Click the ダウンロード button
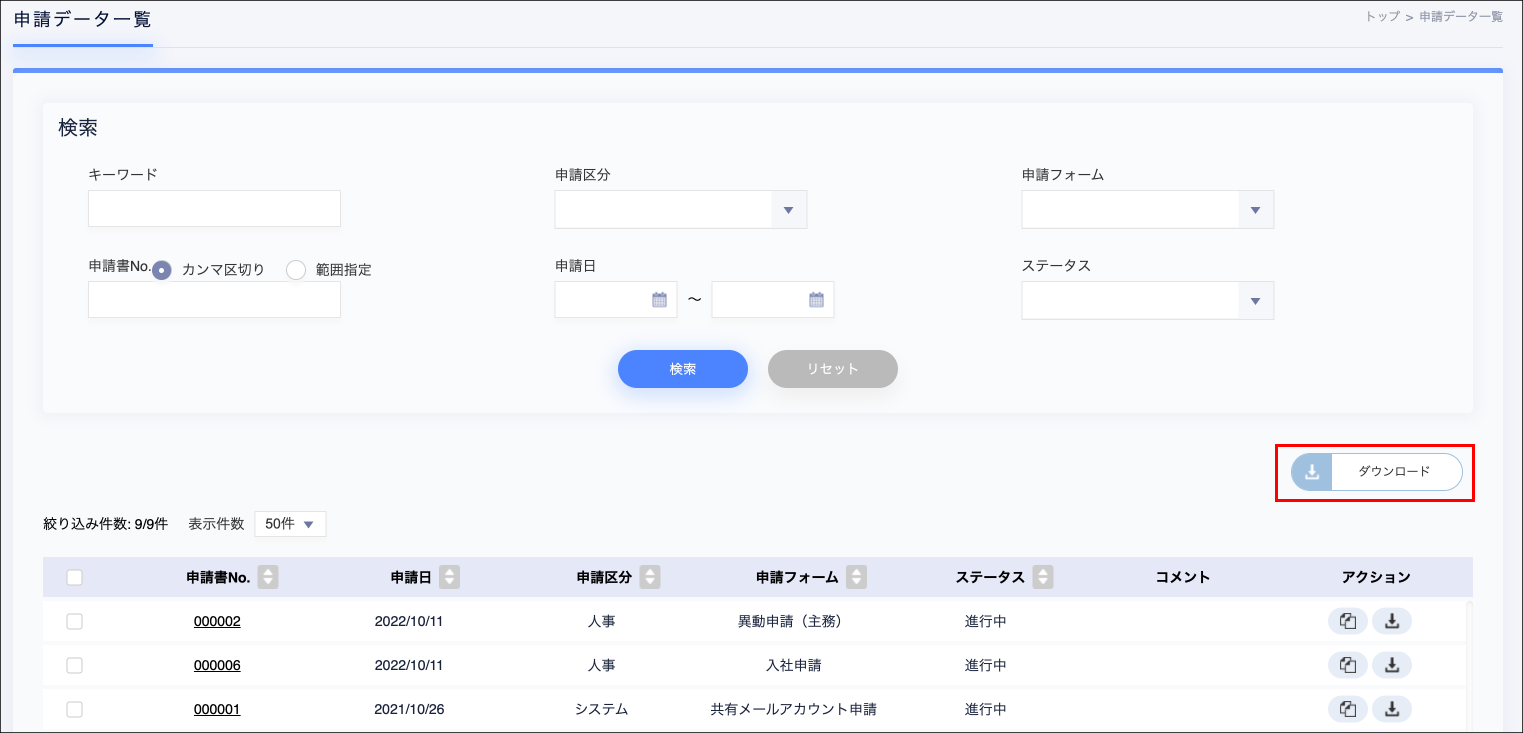Screen dimensions: 1523x733 [1377, 472]
